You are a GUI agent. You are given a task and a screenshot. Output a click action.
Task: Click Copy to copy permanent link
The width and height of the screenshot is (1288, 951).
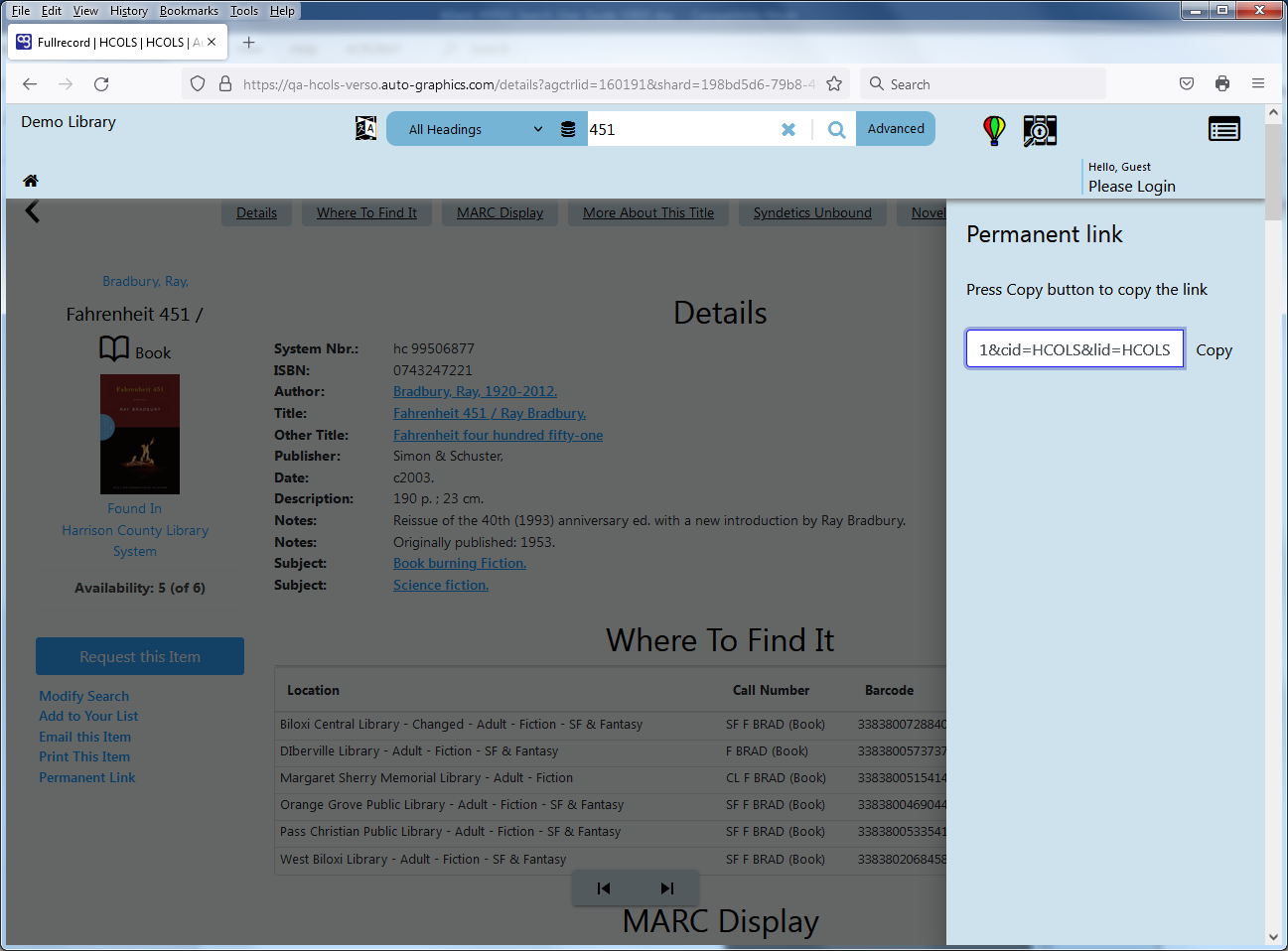click(1214, 350)
